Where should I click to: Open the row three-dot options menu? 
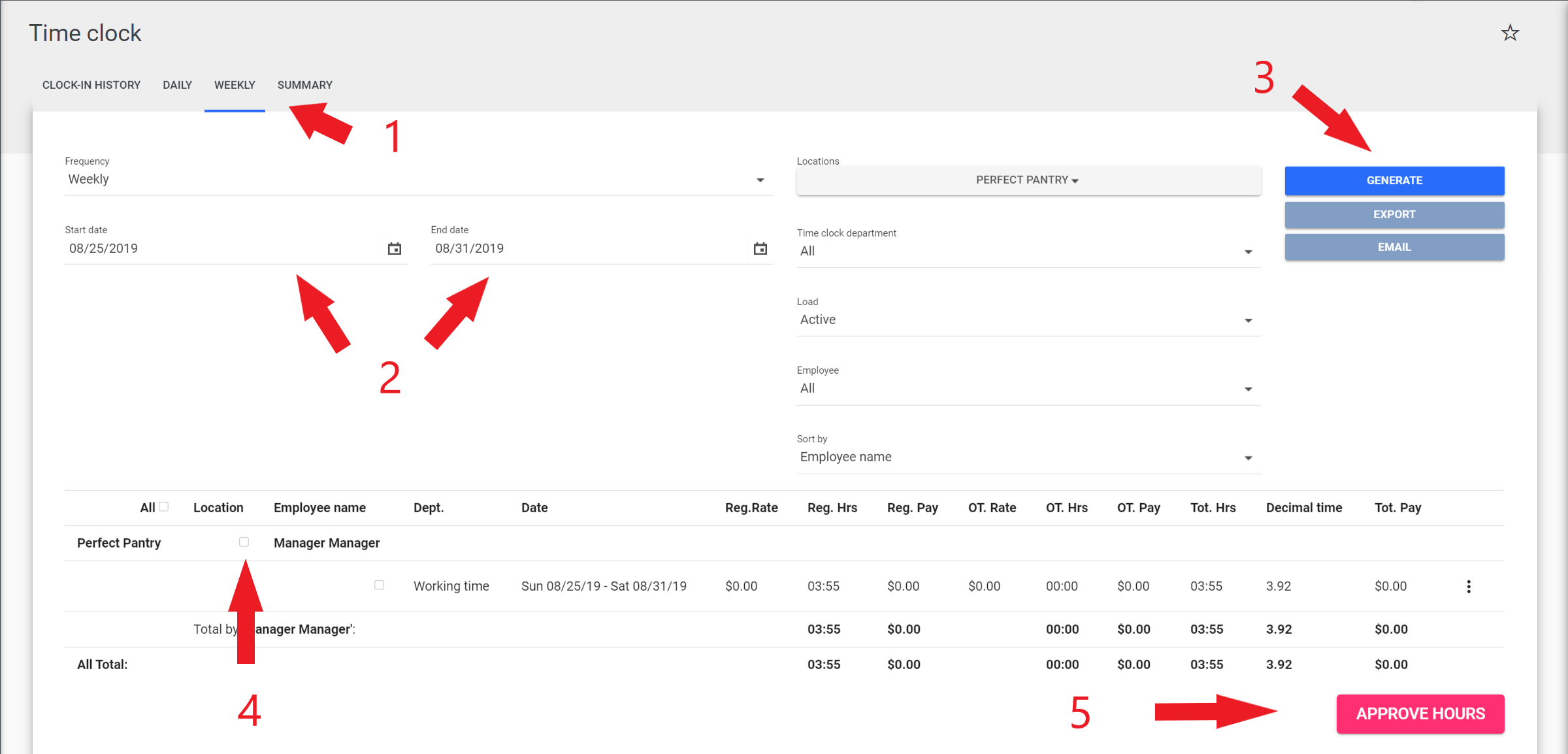pyautogui.click(x=1469, y=587)
